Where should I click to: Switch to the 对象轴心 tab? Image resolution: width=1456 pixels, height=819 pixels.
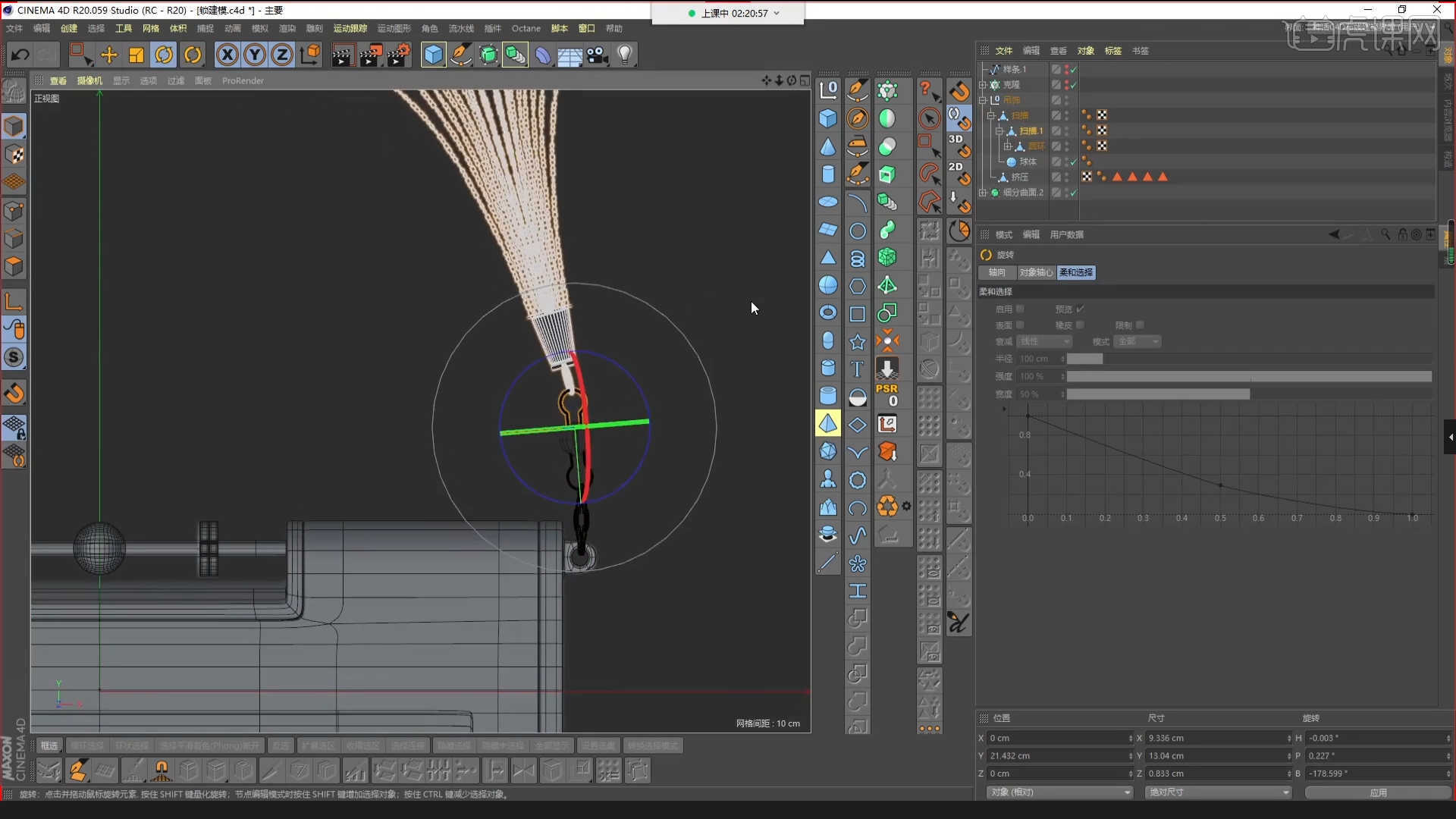coord(1036,272)
